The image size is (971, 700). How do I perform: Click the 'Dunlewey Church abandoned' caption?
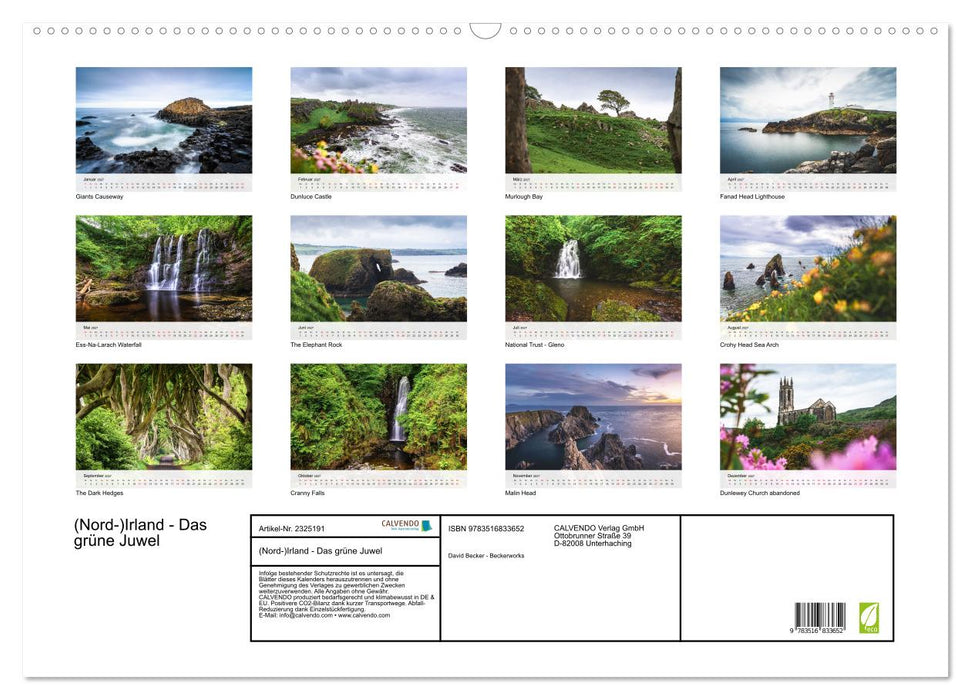pos(759,493)
